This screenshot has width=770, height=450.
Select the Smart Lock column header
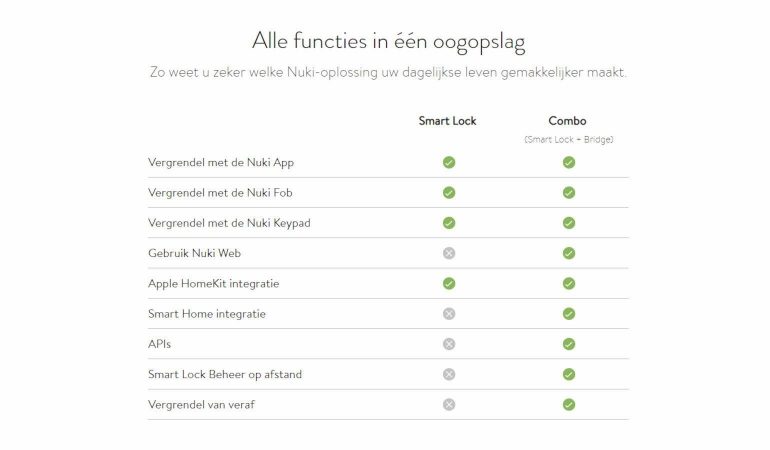coord(447,121)
